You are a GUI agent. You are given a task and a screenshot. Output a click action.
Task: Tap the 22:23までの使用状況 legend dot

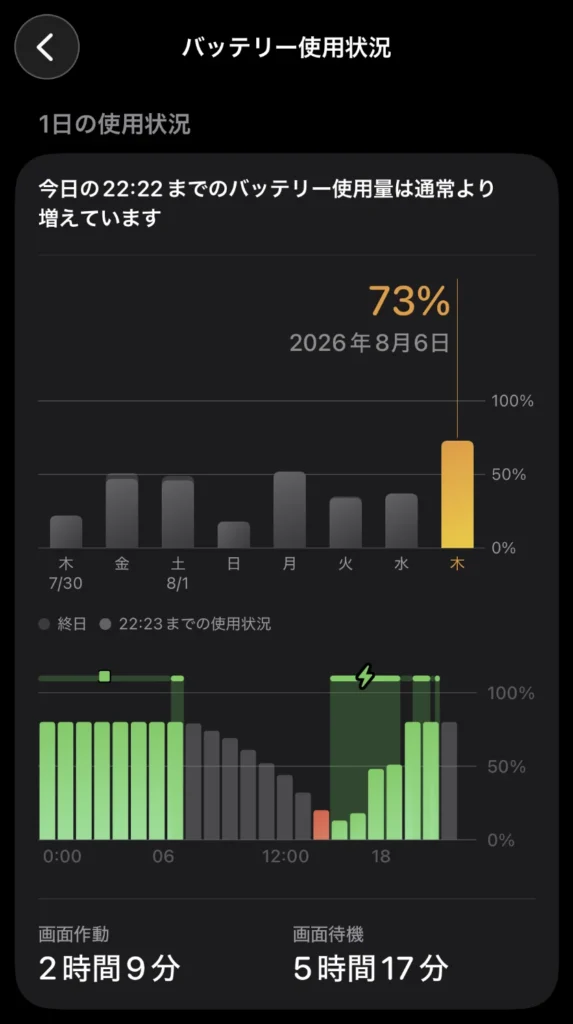click(x=105, y=624)
